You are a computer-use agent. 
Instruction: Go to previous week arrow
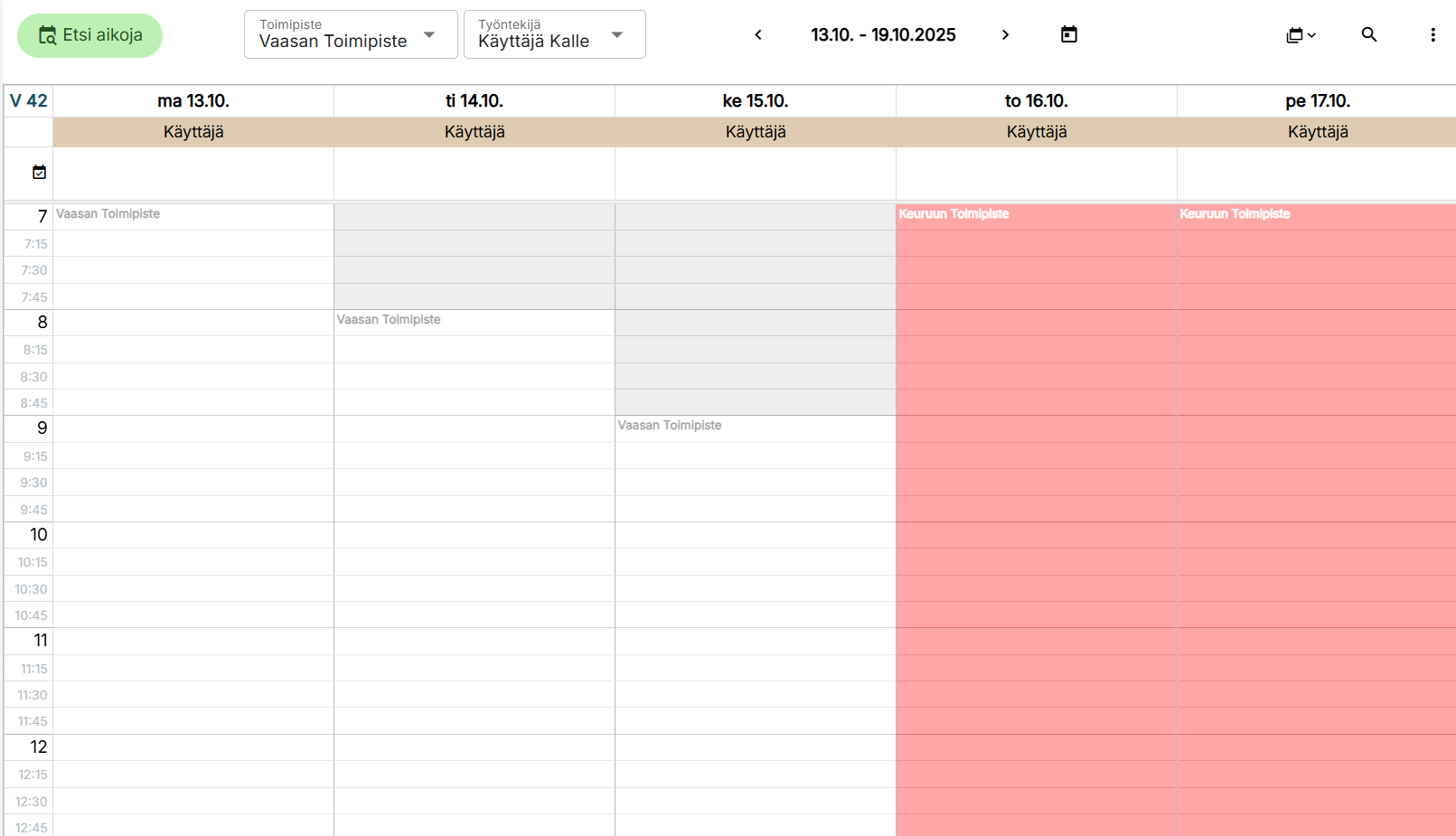[758, 35]
